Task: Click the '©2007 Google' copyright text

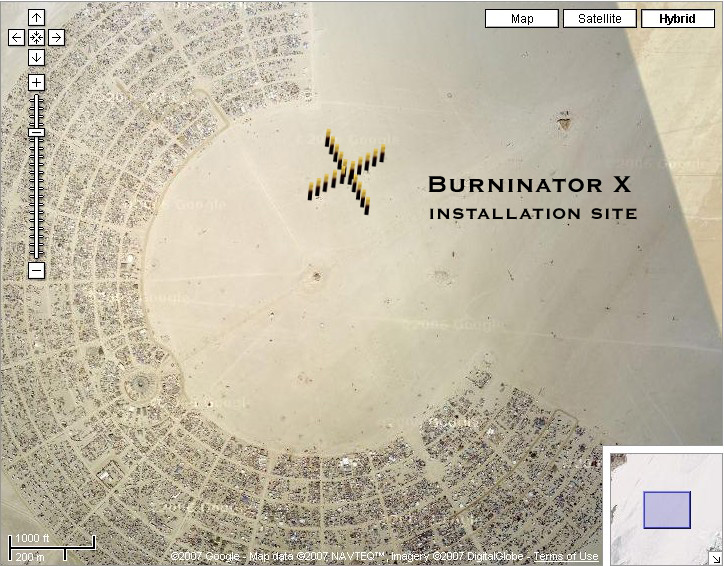Action: click(205, 556)
